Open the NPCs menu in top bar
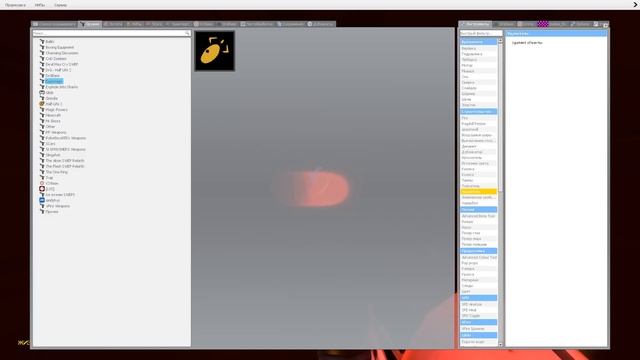640x360 pixels. [x=40, y=5]
